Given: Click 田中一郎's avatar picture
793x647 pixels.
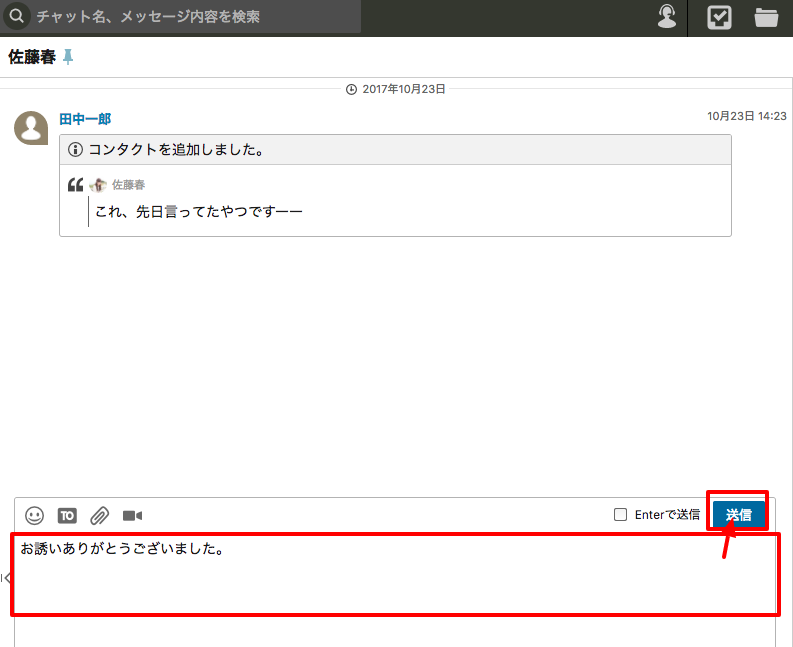Looking at the screenshot, I should [x=31, y=128].
